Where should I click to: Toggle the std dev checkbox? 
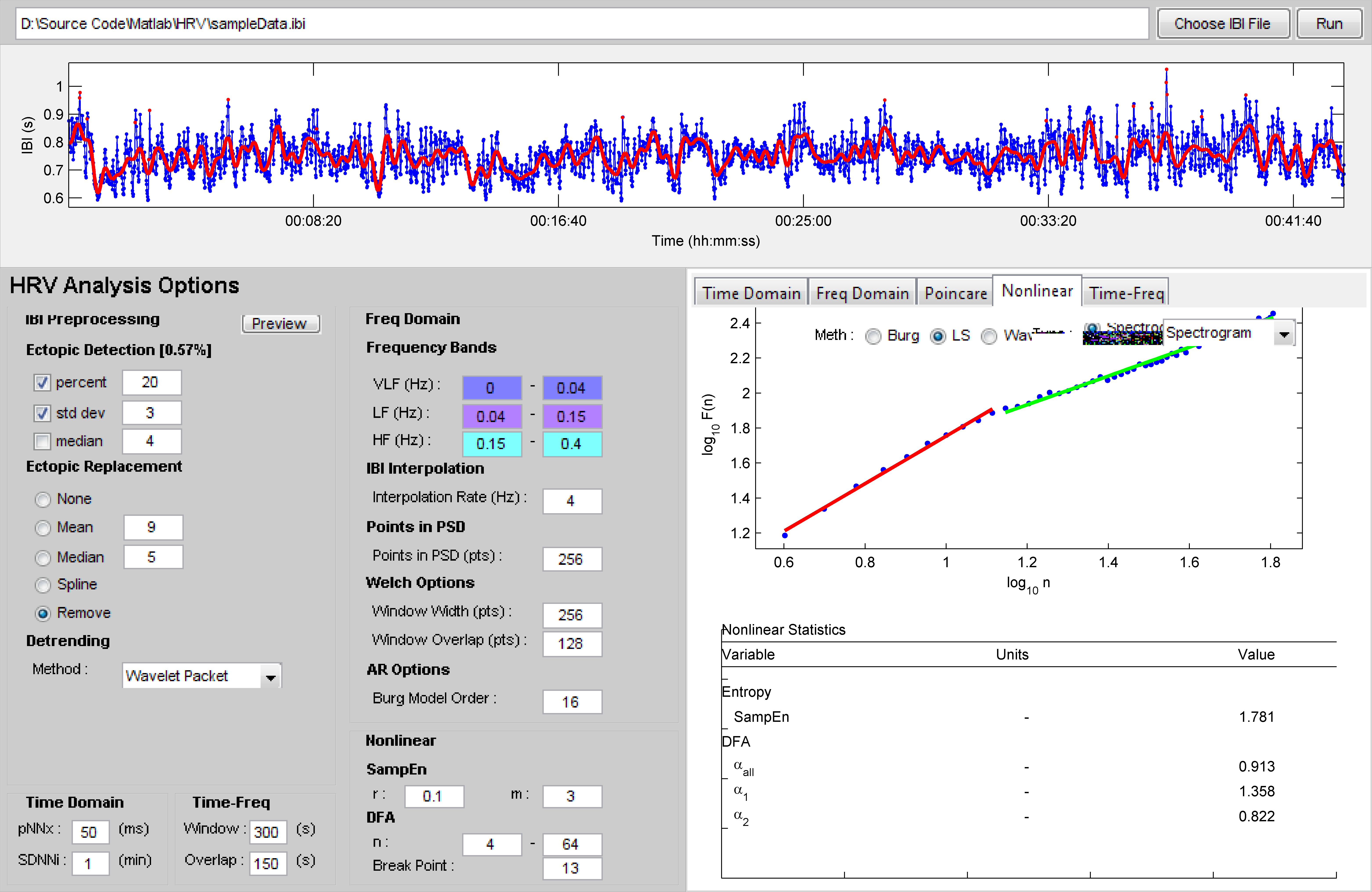coord(42,413)
